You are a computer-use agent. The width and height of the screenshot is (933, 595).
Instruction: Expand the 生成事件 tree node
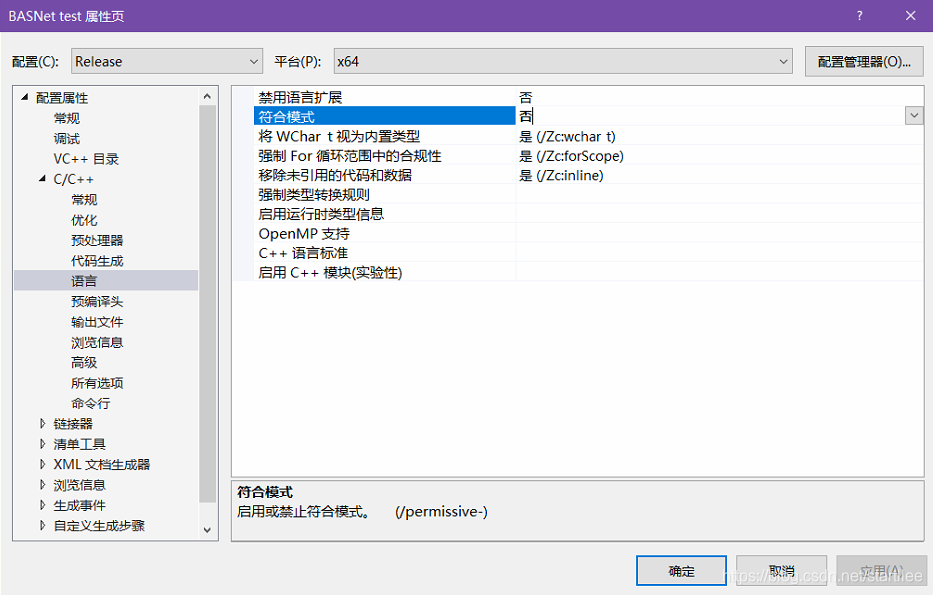(x=42, y=505)
